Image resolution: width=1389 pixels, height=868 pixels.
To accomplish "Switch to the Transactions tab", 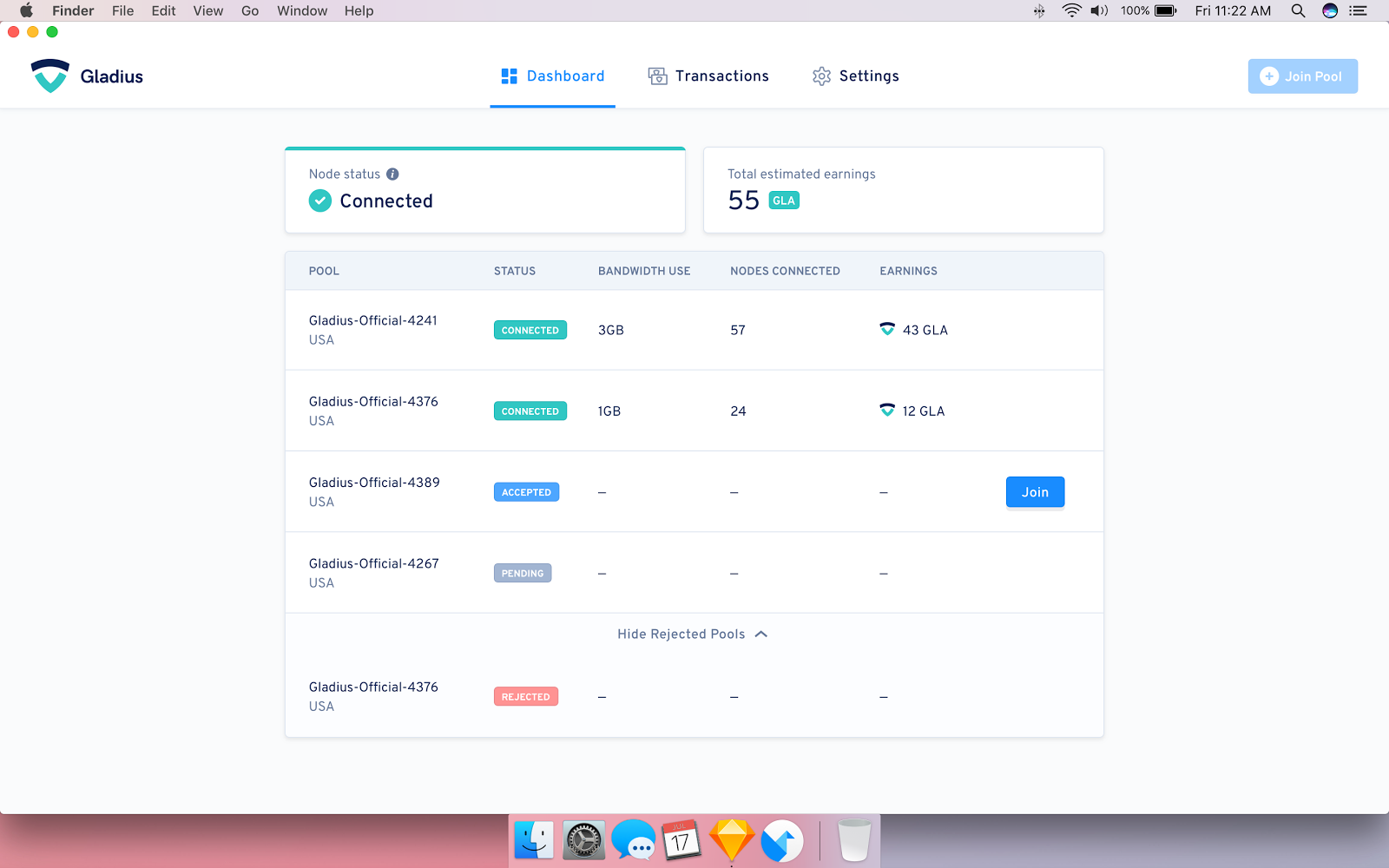I will click(x=708, y=76).
